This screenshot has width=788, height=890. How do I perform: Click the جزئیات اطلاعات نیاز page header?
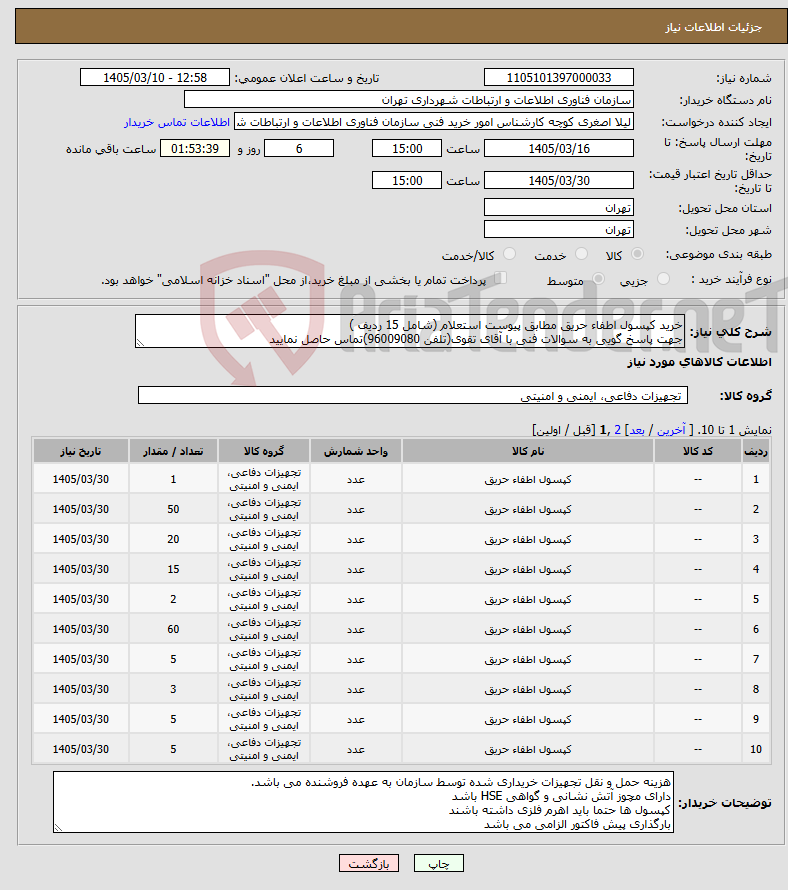click(x=714, y=27)
